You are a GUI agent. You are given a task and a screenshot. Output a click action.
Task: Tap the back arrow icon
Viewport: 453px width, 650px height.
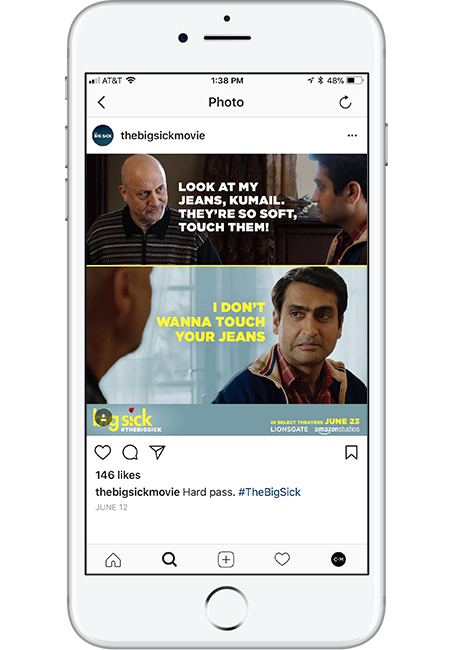tap(102, 102)
